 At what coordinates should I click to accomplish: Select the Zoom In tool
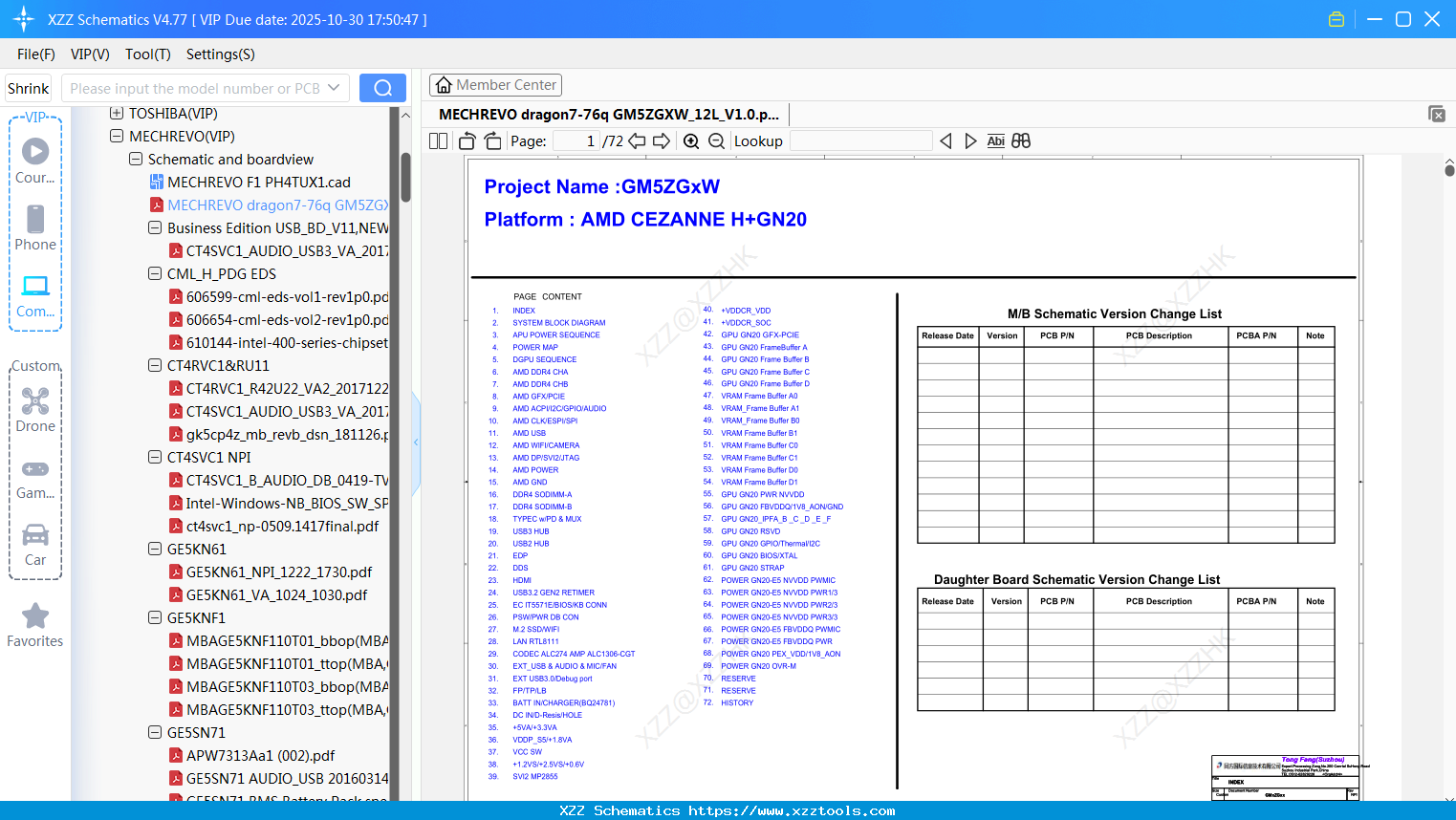690,140
